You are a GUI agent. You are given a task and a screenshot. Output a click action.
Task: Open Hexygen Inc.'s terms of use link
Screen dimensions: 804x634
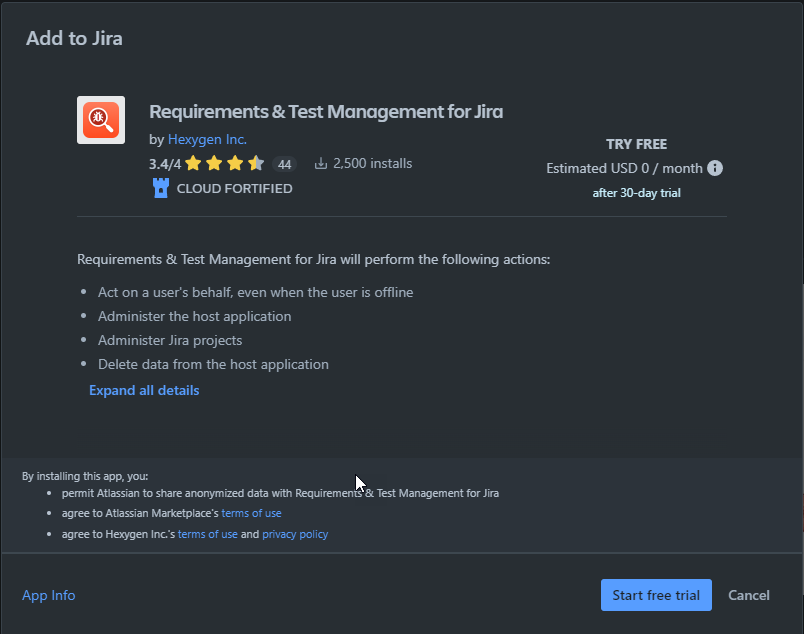[x=207, y=534]
